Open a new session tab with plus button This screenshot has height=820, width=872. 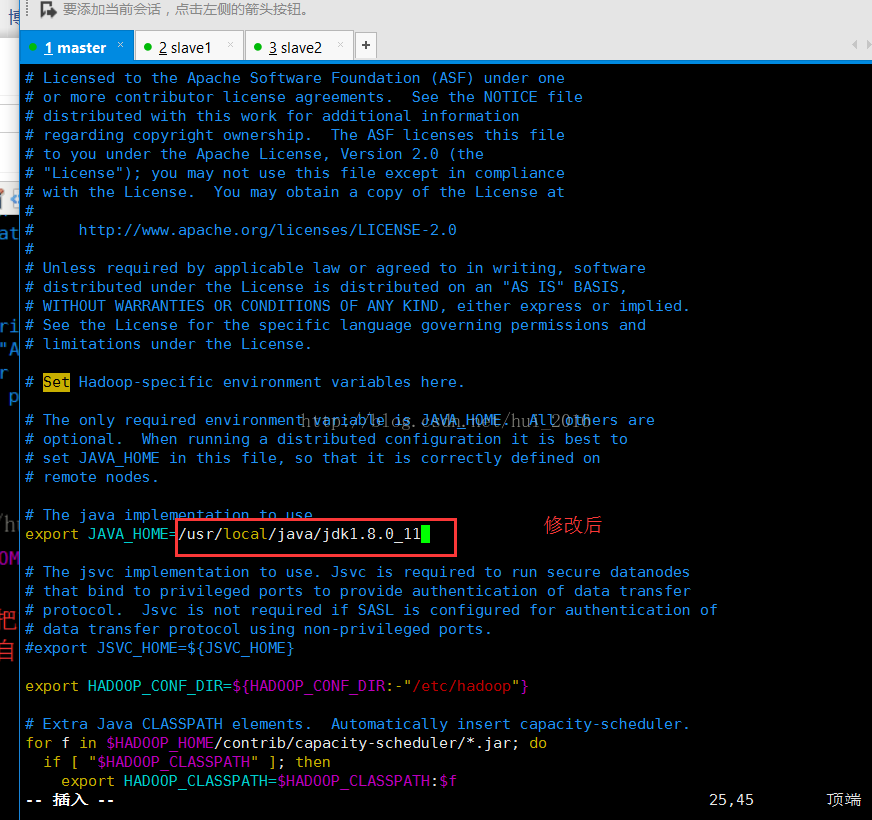click(366, 45)
